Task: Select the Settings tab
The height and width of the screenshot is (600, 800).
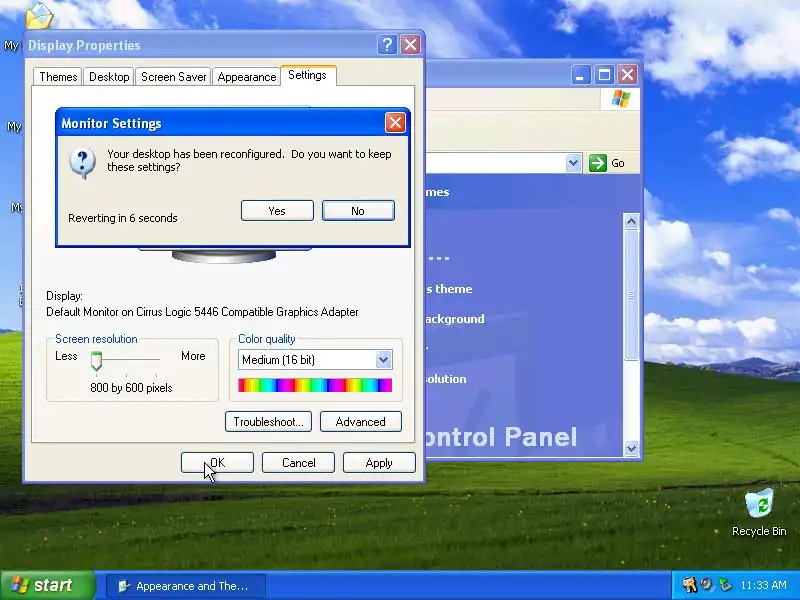Action: click(308, 76)
